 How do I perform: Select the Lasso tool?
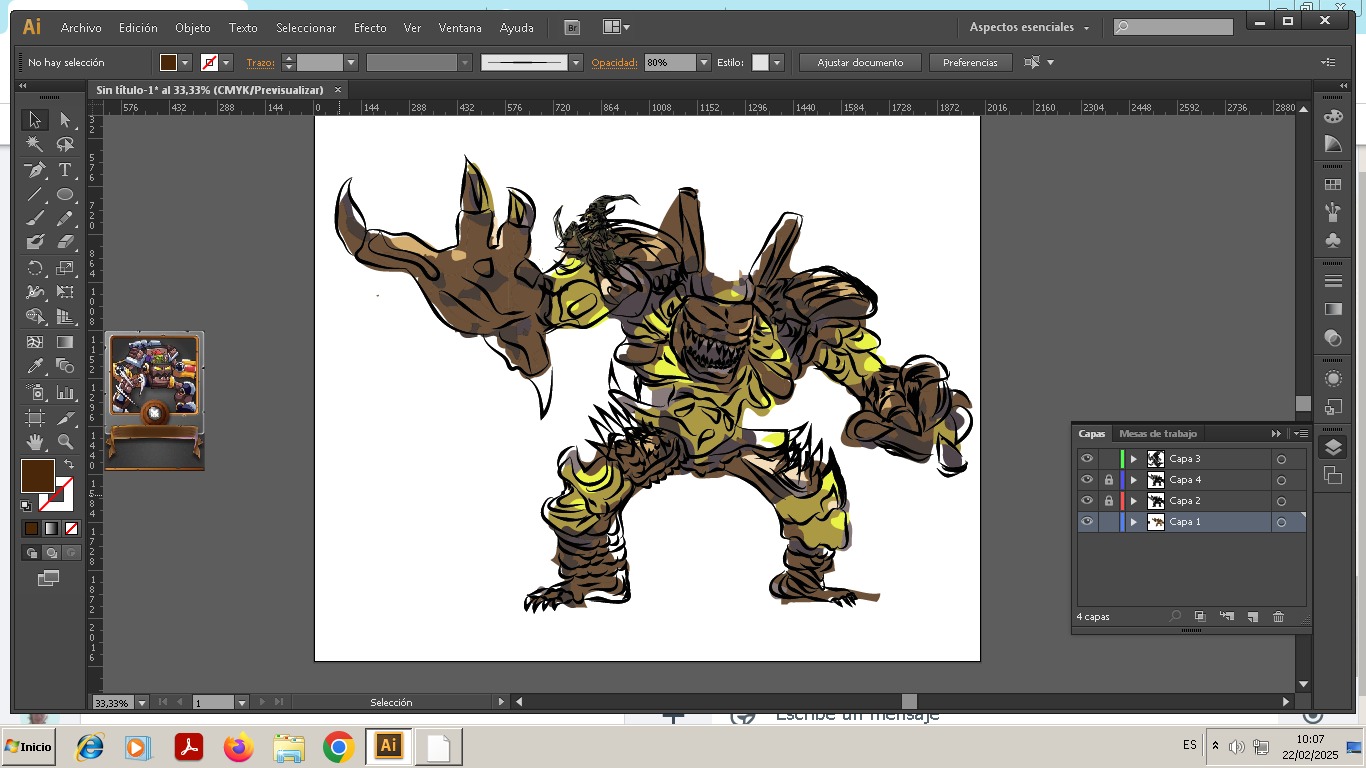(65, 145)
